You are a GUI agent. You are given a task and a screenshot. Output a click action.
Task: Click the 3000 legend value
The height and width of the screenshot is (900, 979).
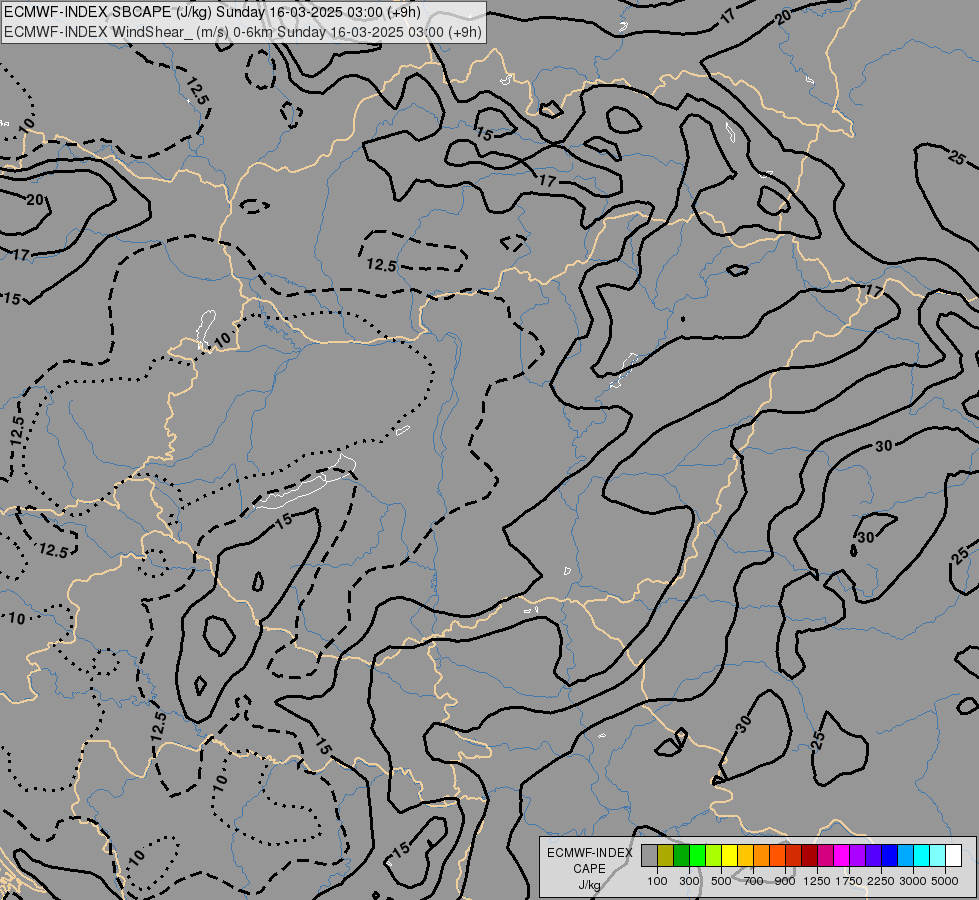pyautogui.click(x=913, y=881)
